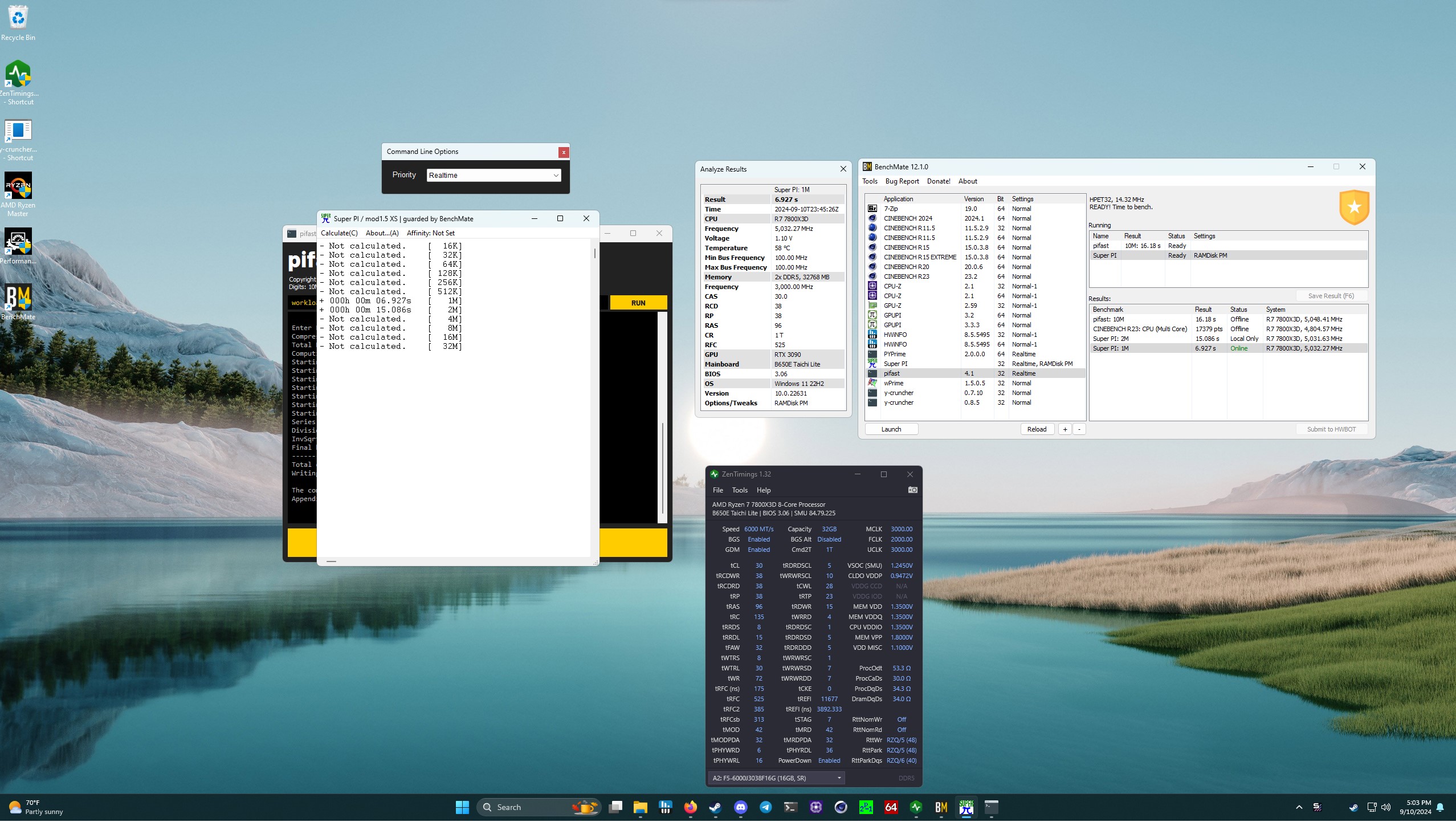The width and height of the screenshot is (1456, 822).
Task: Open Telegram from the taskbar
Action: (766, 808)
